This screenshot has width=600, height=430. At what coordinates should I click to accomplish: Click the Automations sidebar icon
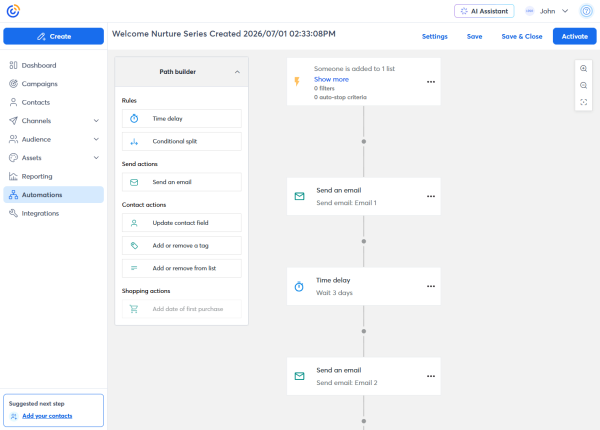13,195
